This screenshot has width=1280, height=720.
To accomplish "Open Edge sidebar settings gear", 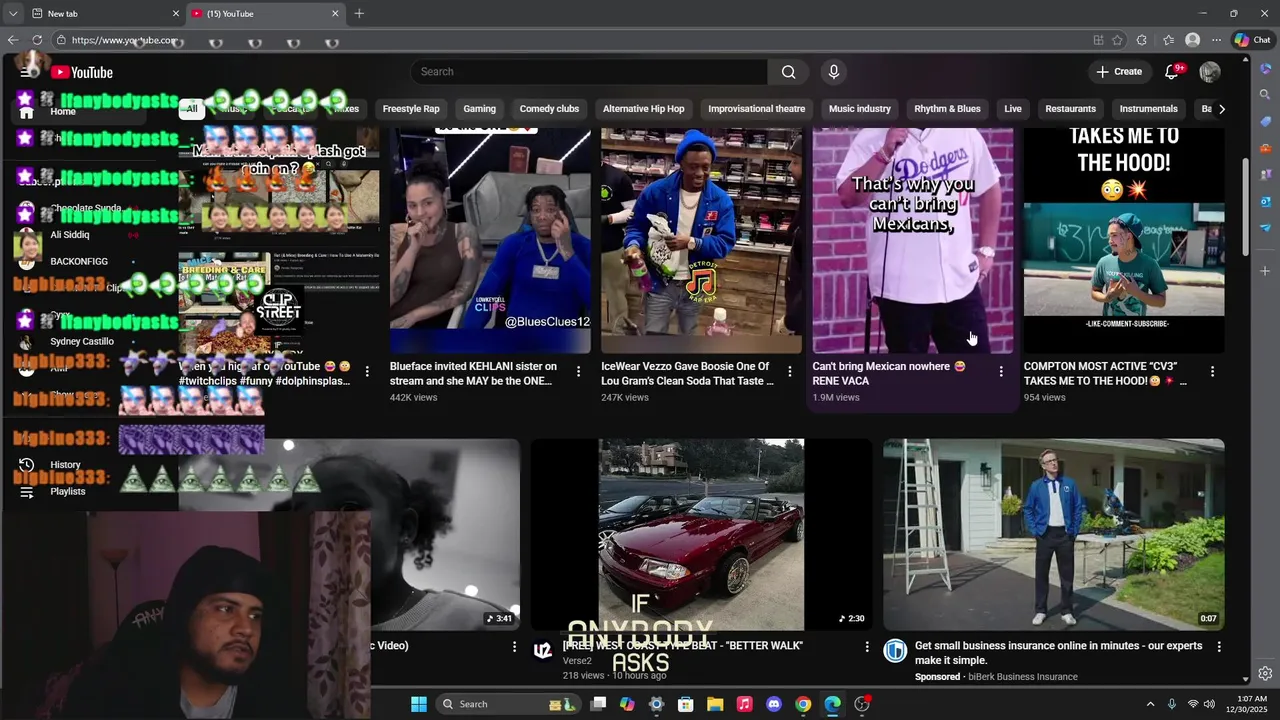I will [1265, 673].
